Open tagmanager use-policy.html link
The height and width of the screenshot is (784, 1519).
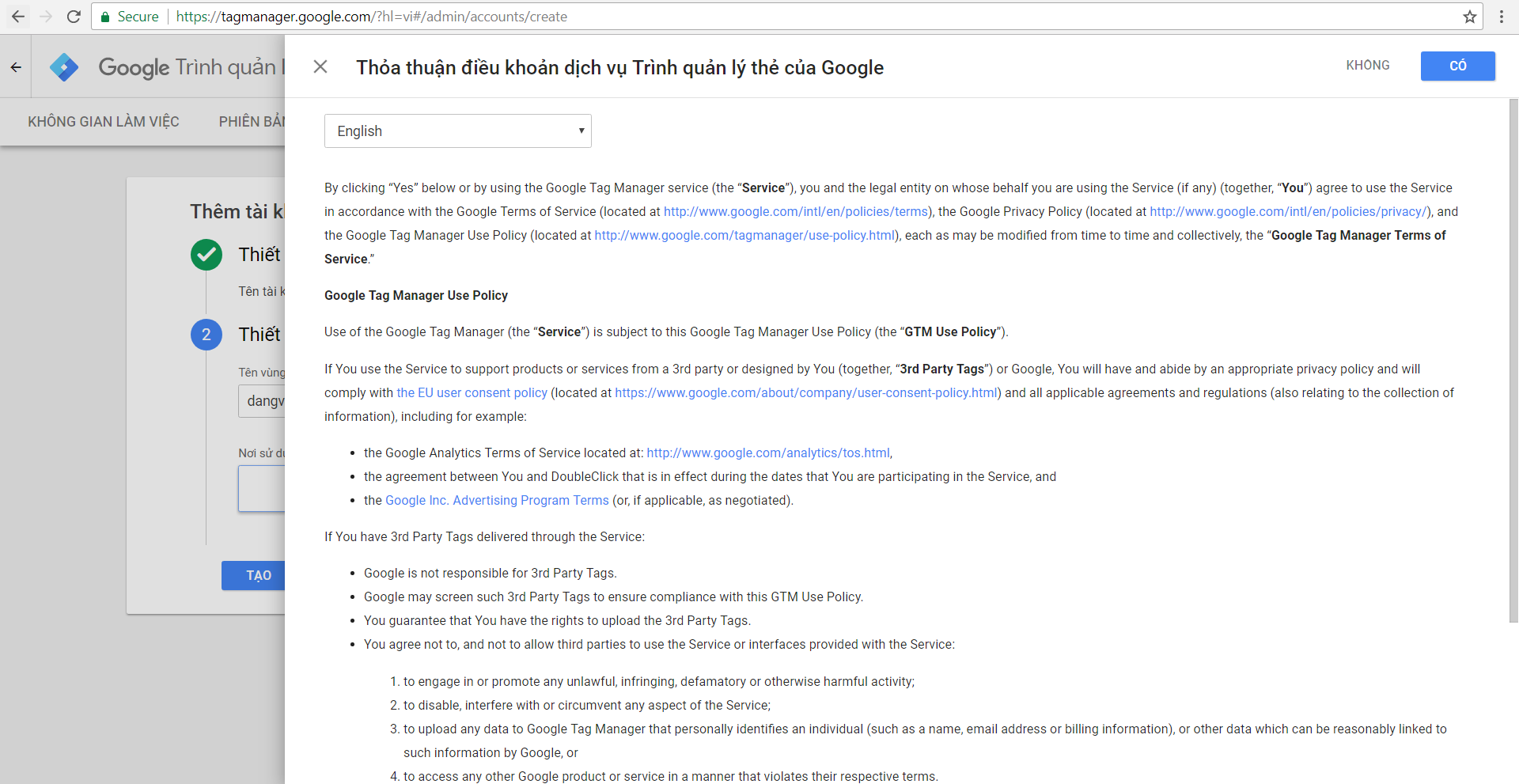pos(744,235)
